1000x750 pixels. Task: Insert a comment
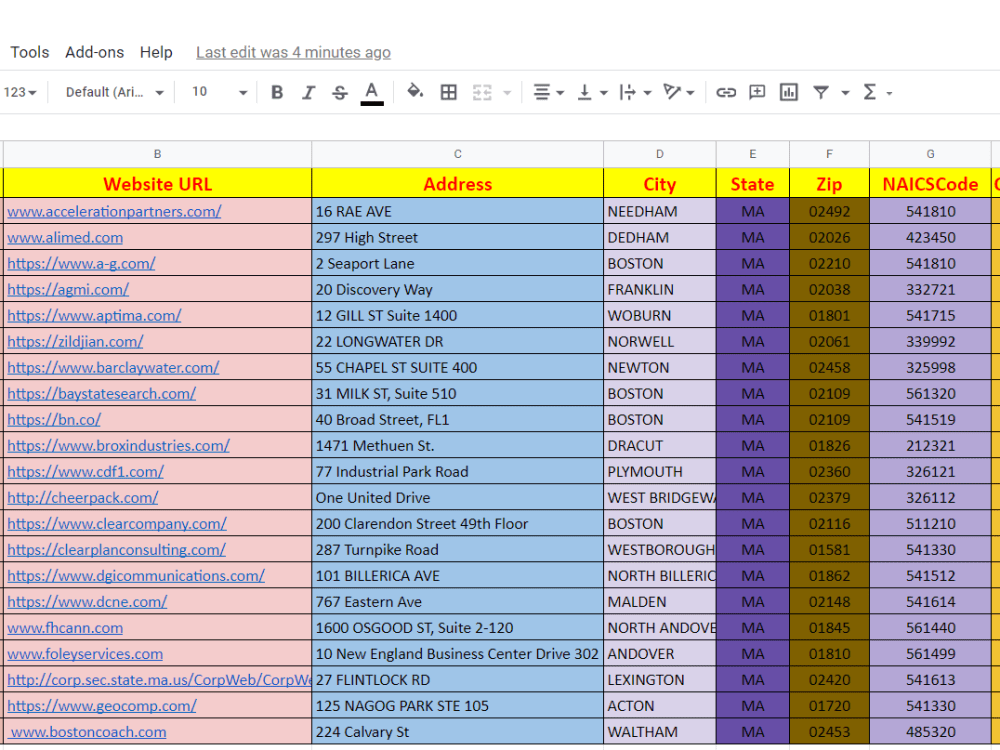click(x=757, y=92)
